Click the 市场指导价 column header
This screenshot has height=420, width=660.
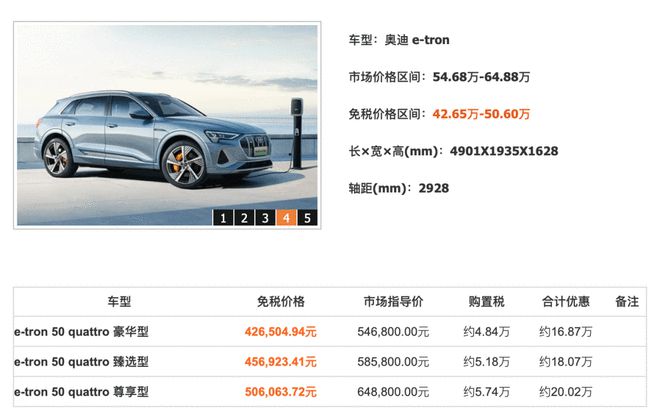pos(393,302)
